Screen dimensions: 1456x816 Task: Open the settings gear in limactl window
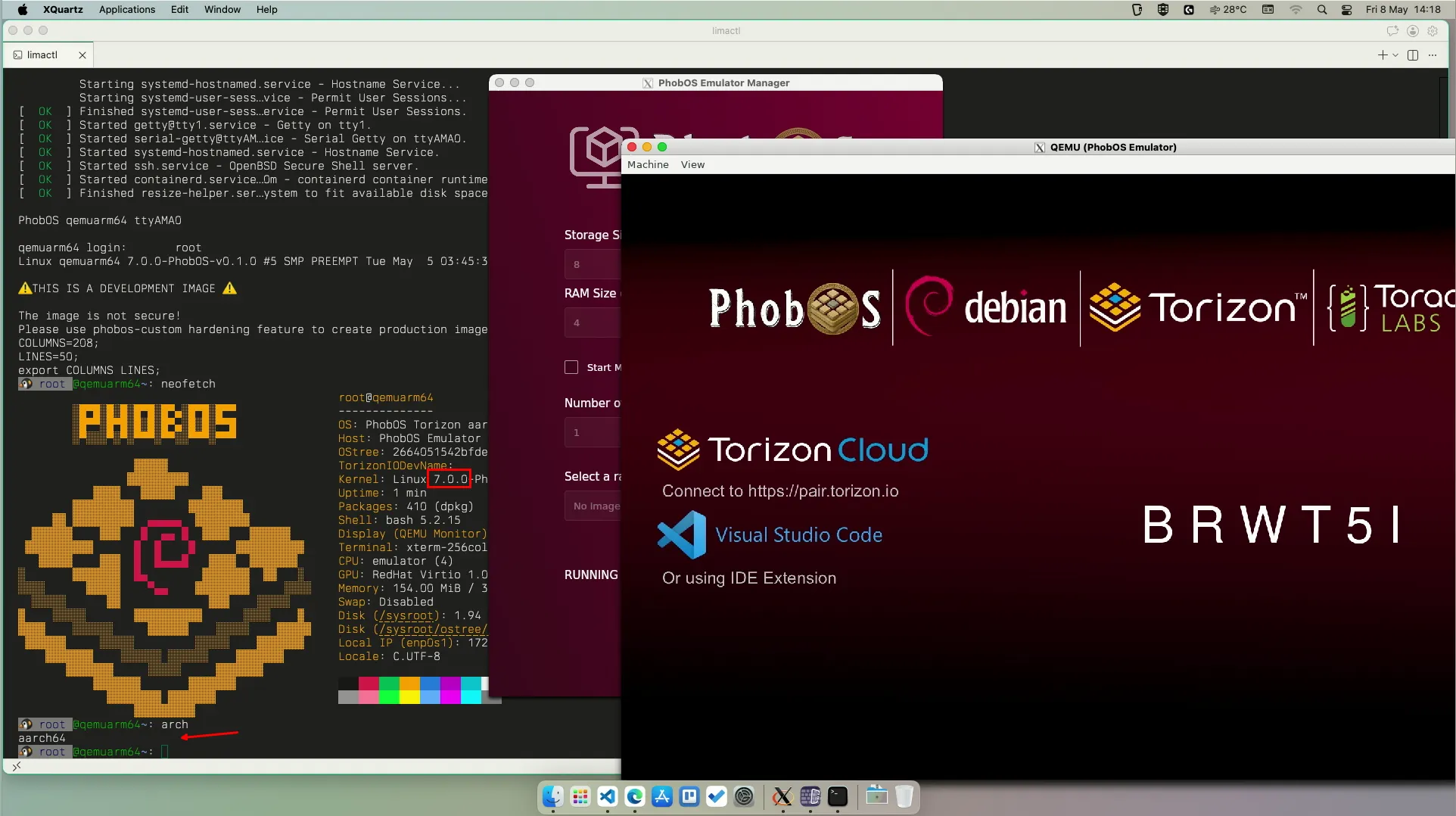(1433, 31)
